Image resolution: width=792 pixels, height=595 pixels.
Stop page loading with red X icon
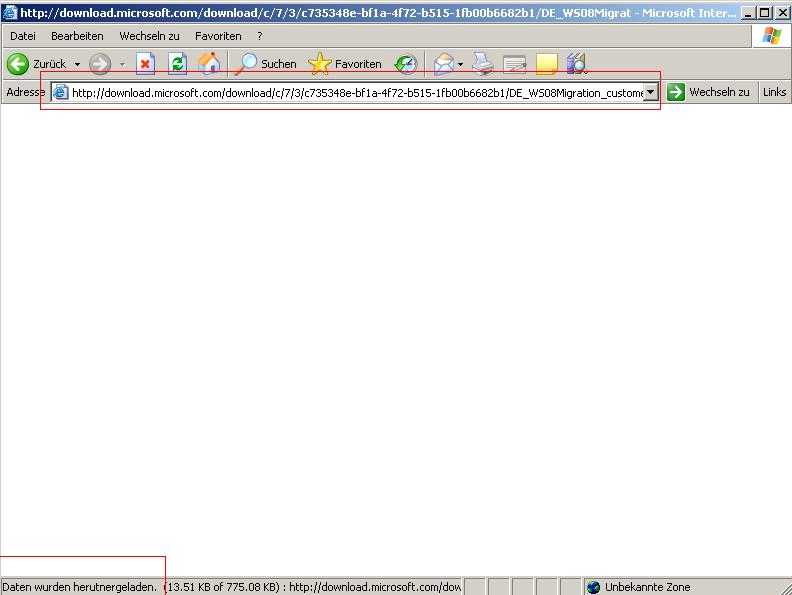(145, 64)
